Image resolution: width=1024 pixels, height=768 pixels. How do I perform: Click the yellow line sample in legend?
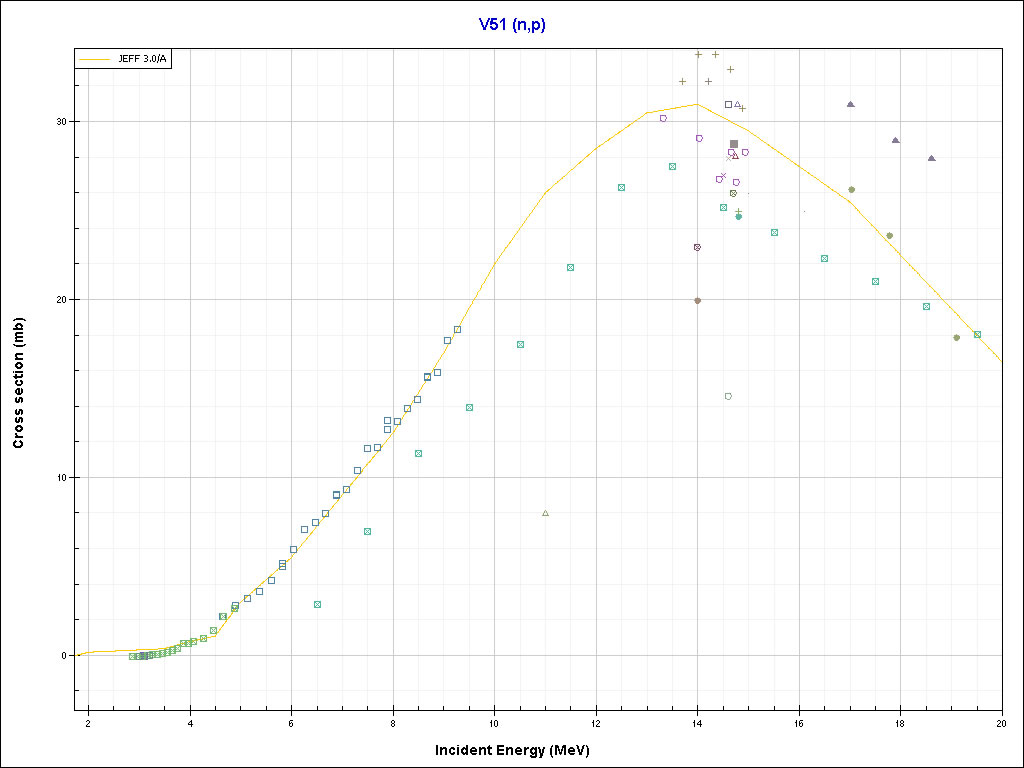click(96, 60)
